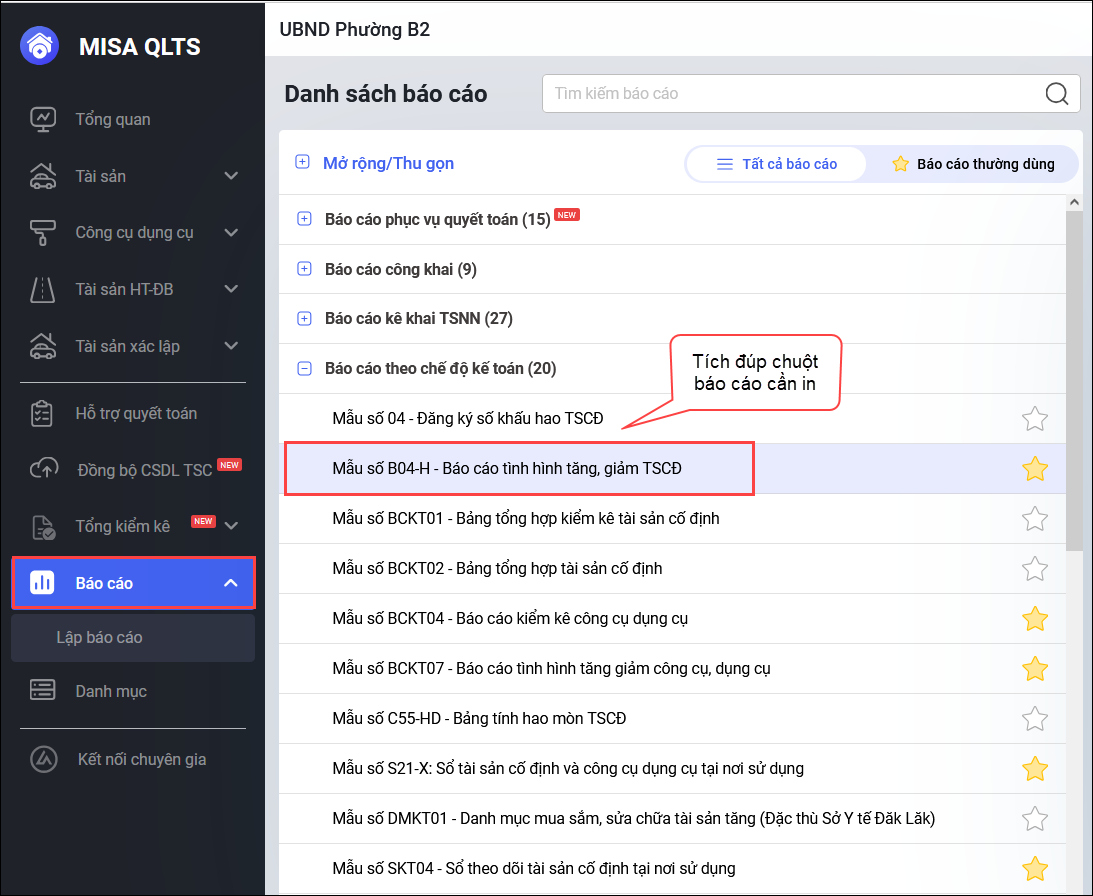Toggle star for Mẫu số BCKT01 report

coord(1034,519)
